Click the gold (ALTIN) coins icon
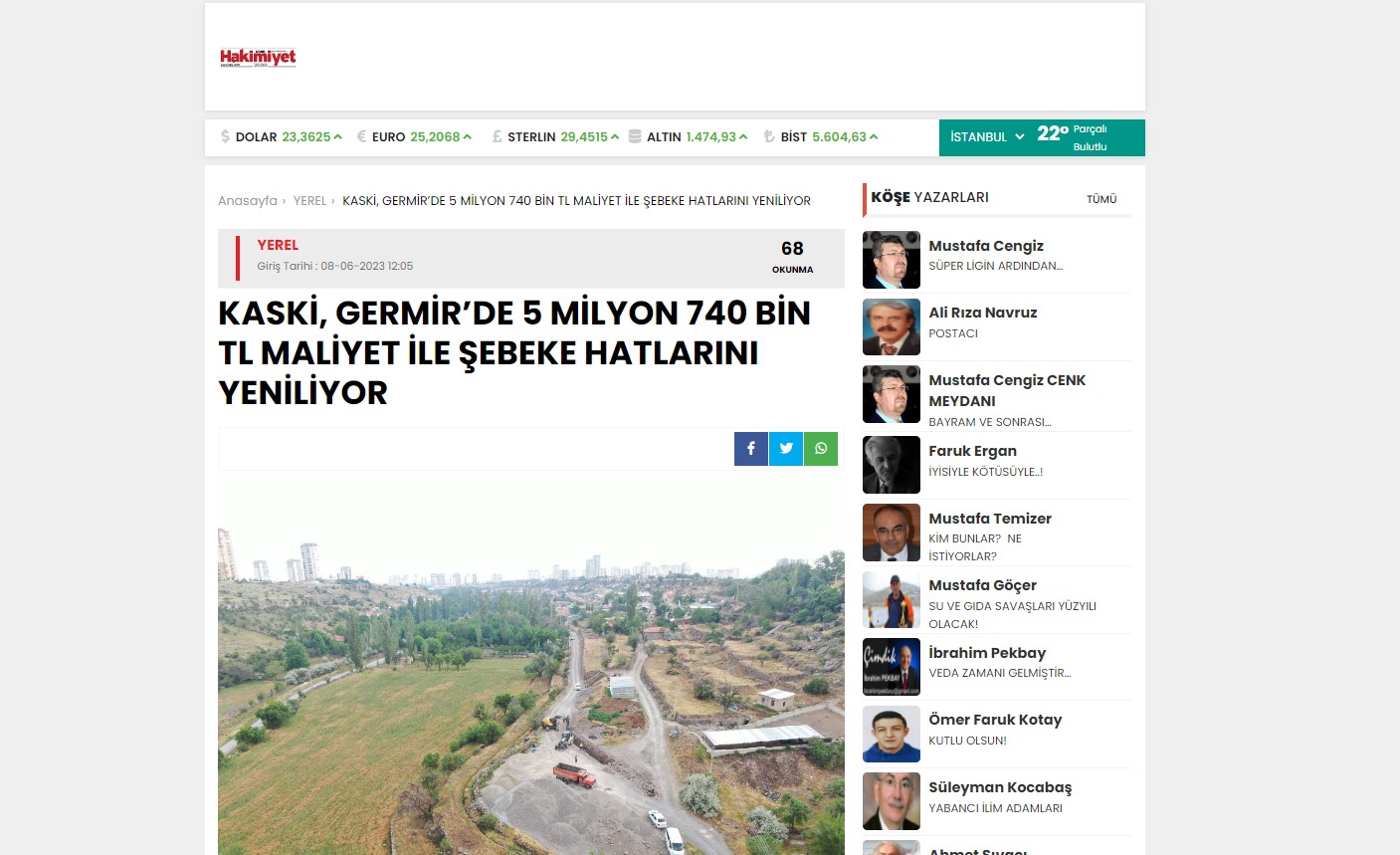This screenshot has height=855, width=1400. click(635, 137)
